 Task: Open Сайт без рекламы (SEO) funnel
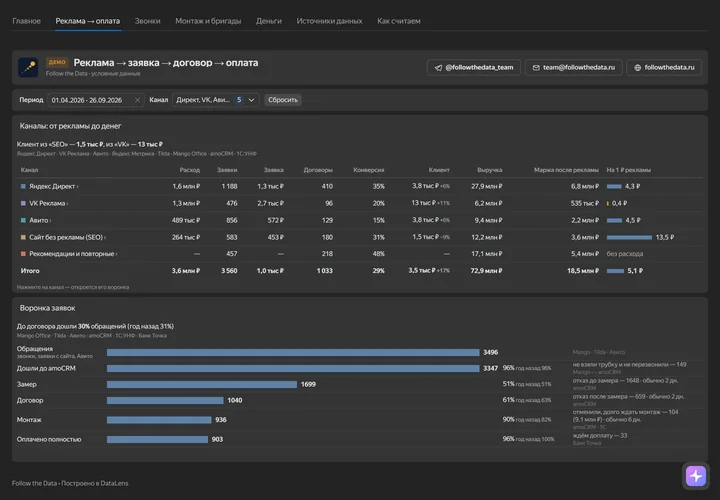[x=68, y=237]
